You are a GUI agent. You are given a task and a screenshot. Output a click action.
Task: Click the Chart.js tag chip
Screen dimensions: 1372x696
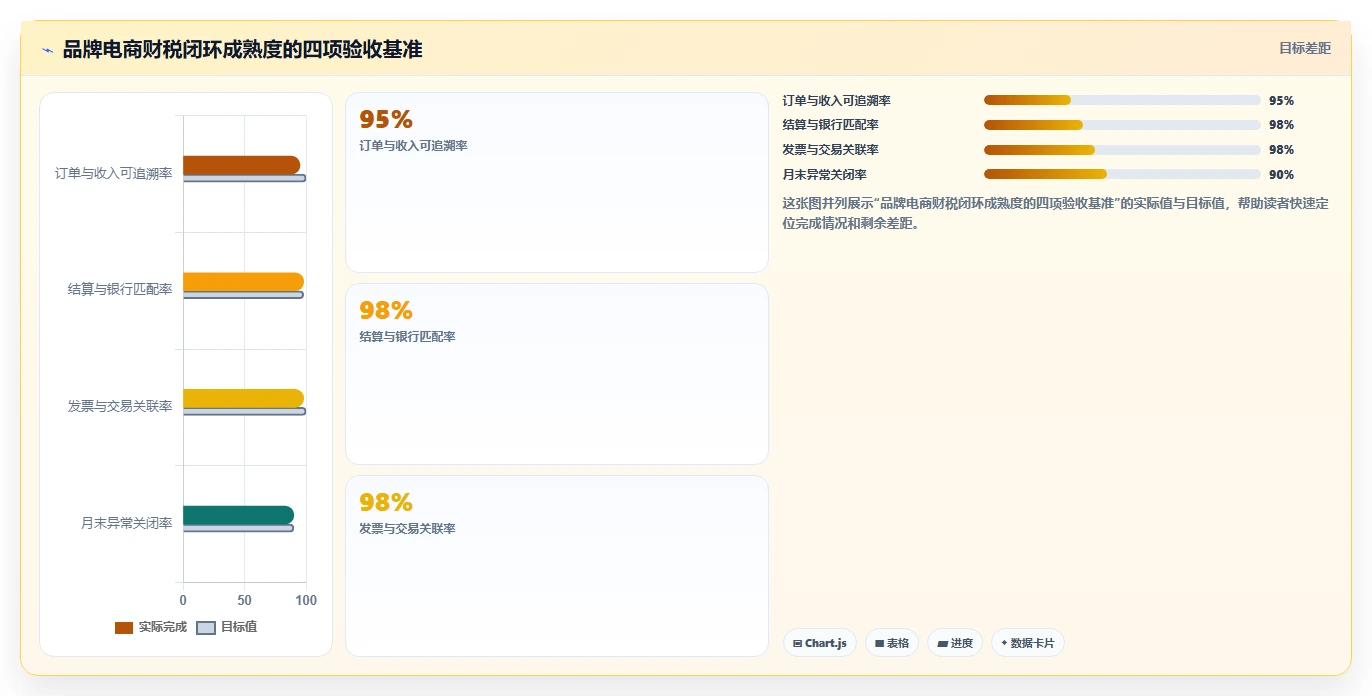click(x=820, y=643)
